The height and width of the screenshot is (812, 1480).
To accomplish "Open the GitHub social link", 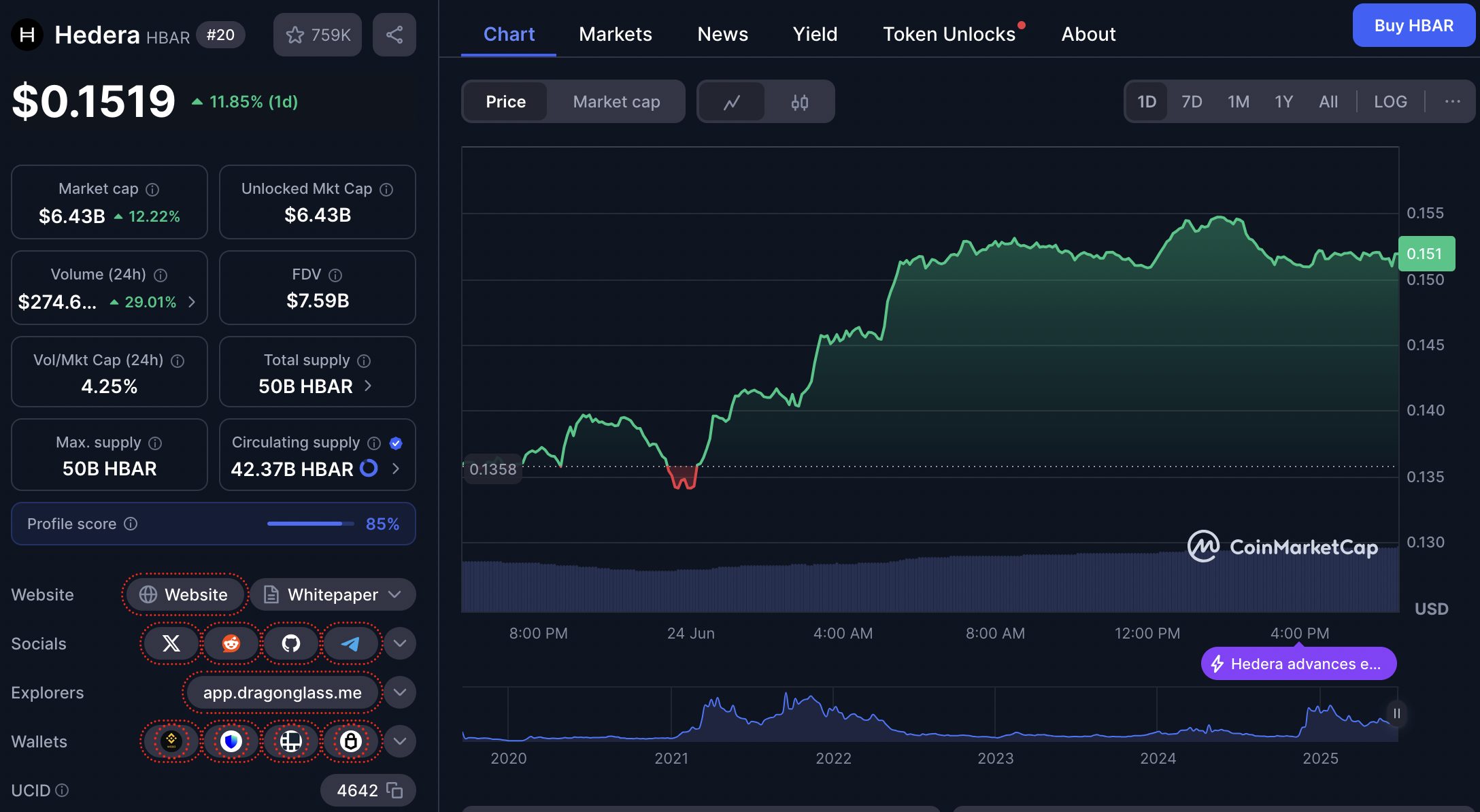I will coord(291,643).
